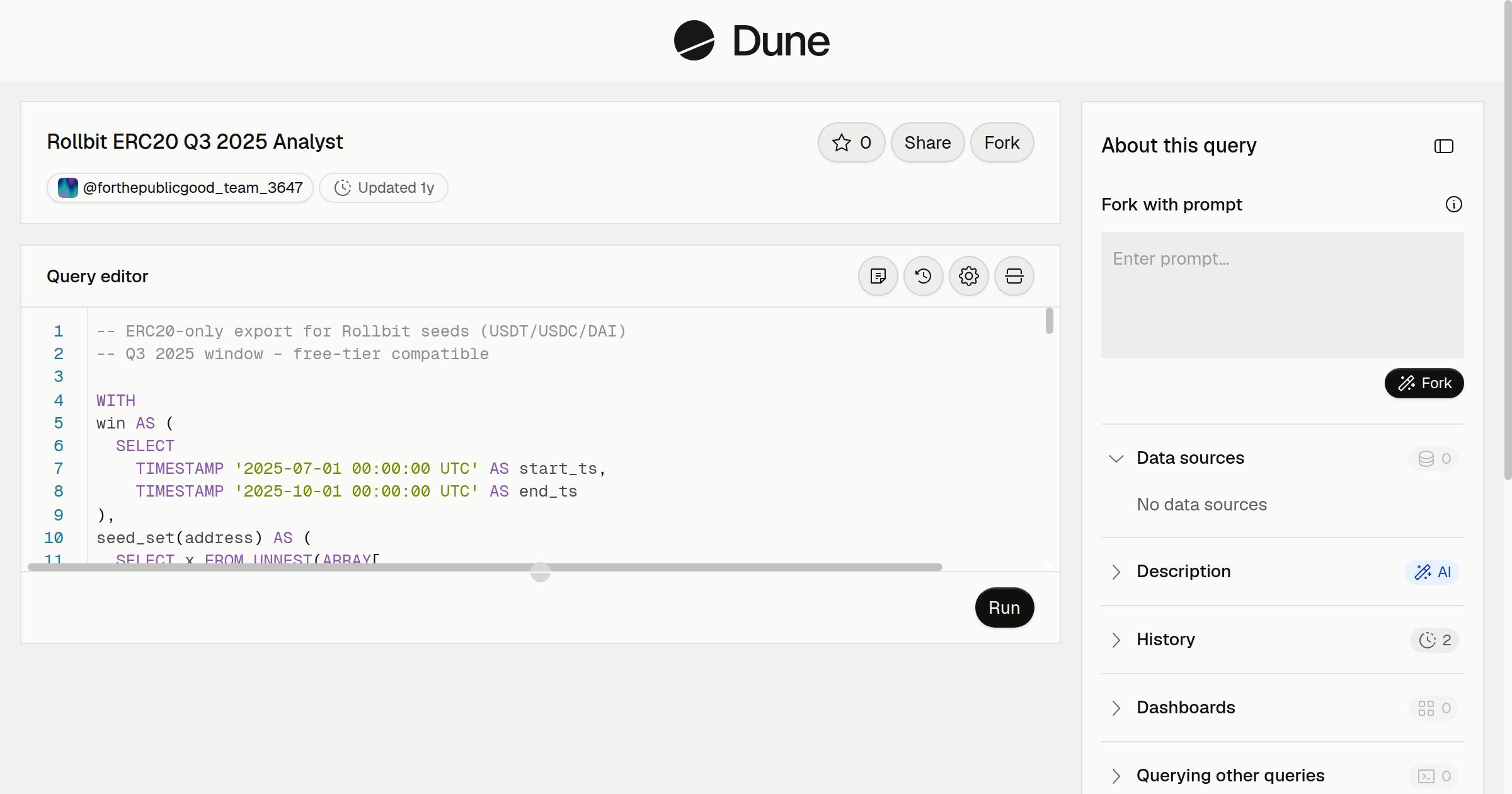Screen dimensions: 1512x794
Task: Click the horizontal scrollbar of the query editor
Action: click(x=485, y=567)
